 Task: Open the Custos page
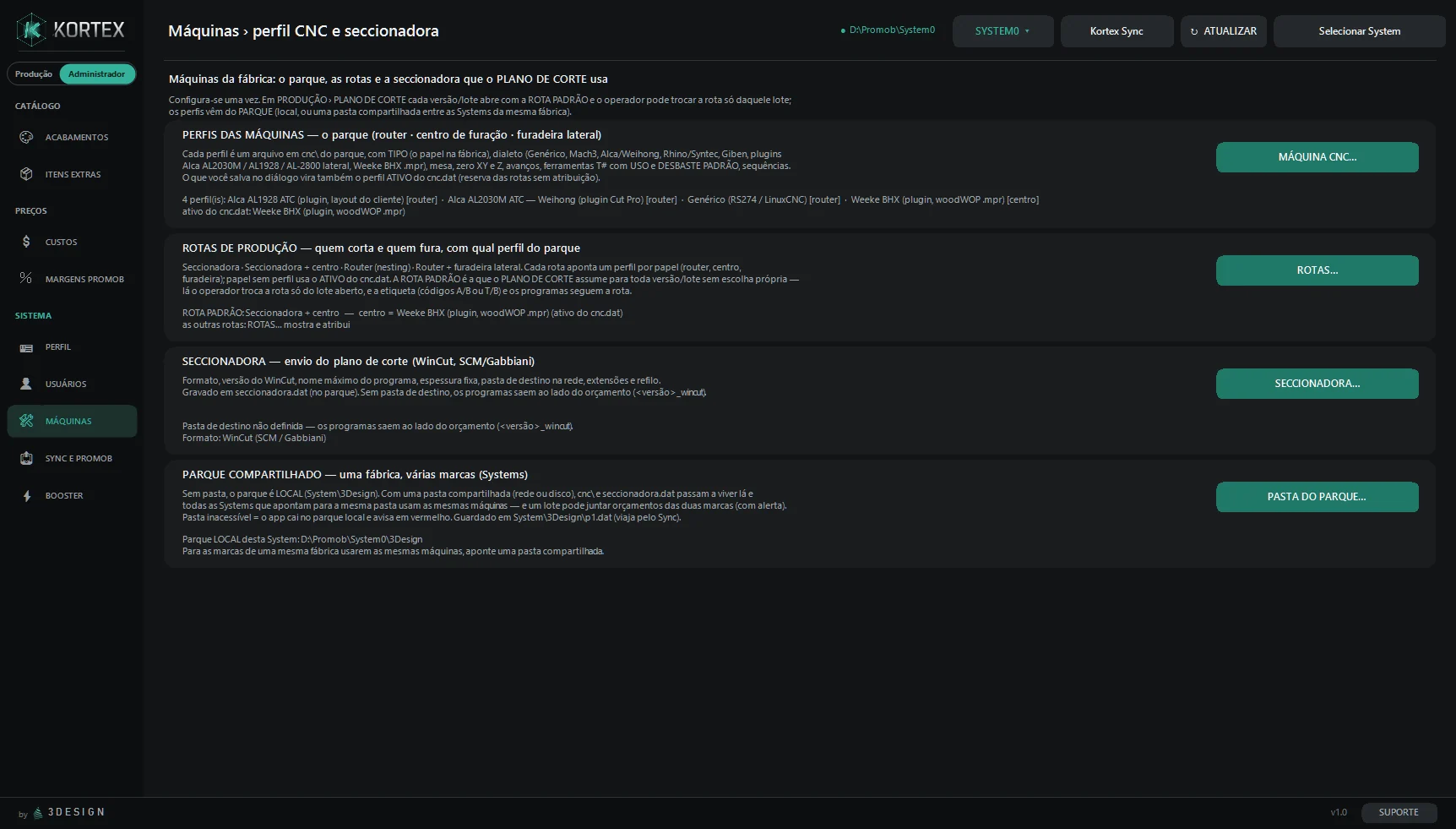(x=72, y=242)
